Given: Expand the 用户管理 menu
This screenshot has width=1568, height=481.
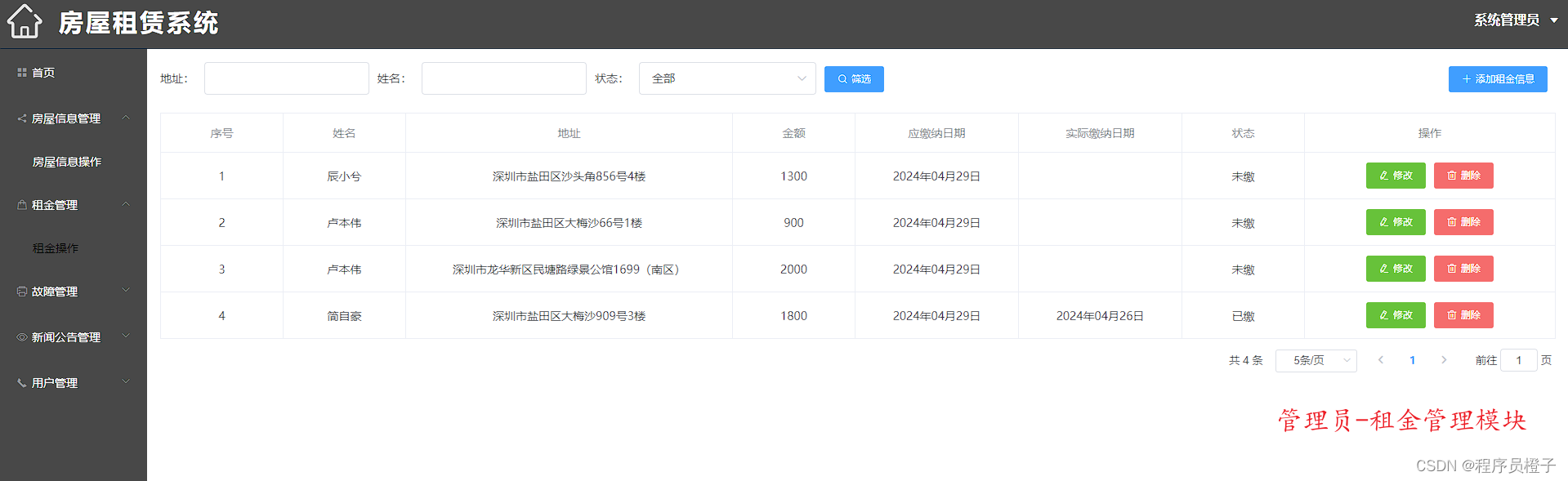Looking at the screenshot, I should pos(74,383).
